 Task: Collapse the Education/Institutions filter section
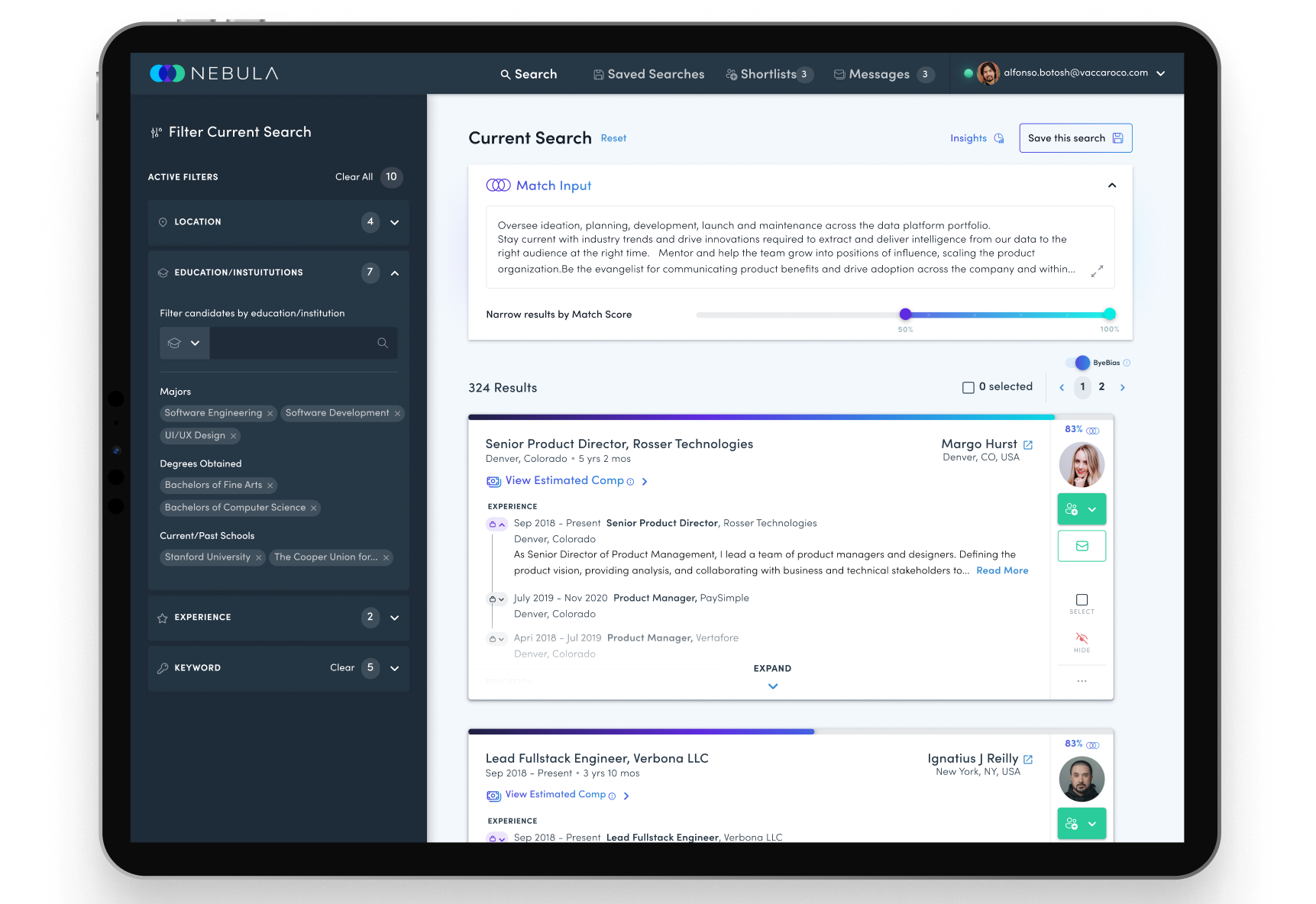click(x=395, y=273)
